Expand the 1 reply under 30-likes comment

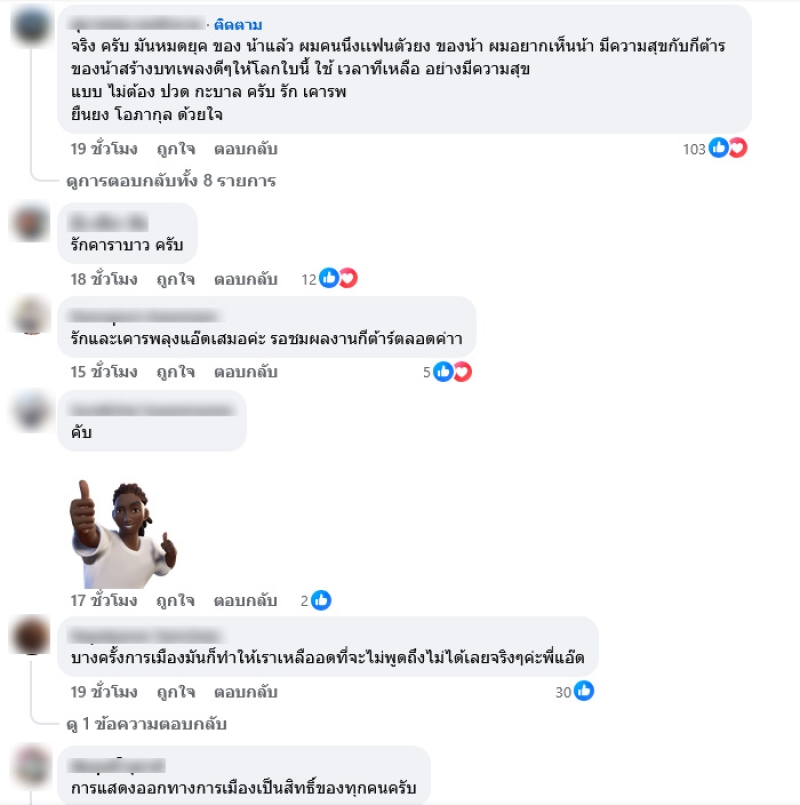147,724
